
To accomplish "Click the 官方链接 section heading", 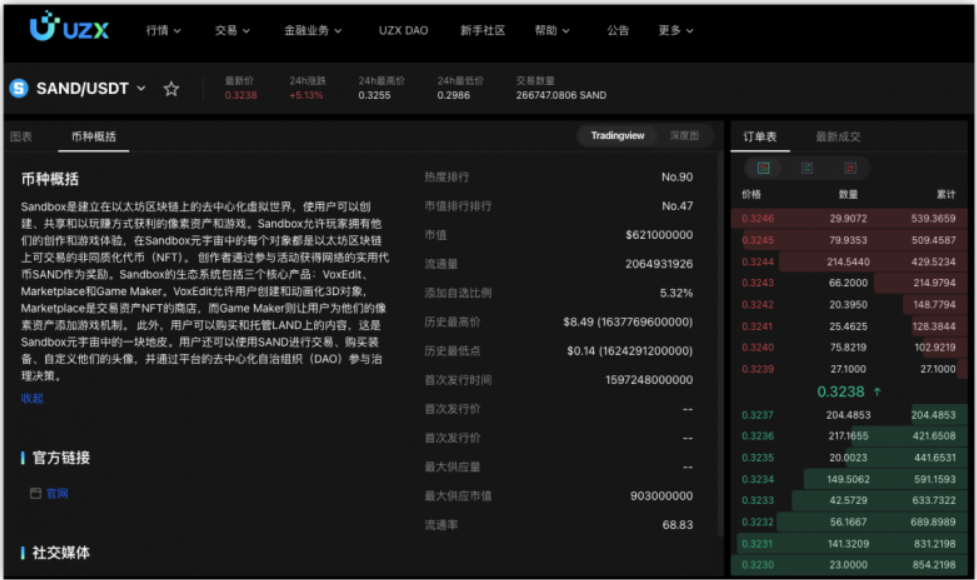I will tap(61, 458).
